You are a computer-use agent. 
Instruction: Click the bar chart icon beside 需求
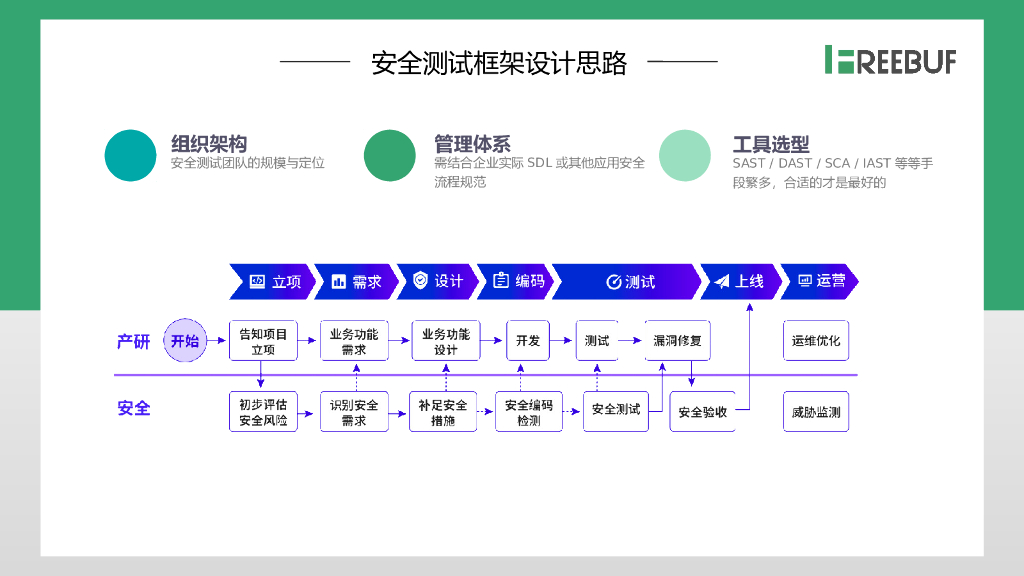(338, 282)
